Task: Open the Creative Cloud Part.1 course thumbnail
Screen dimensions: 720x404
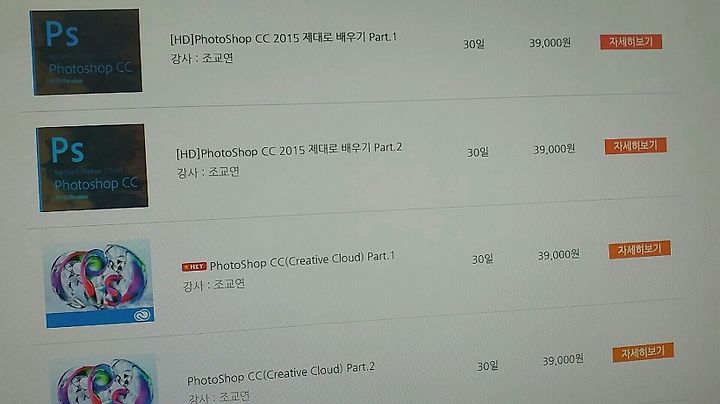Action: tap(99, 283)
